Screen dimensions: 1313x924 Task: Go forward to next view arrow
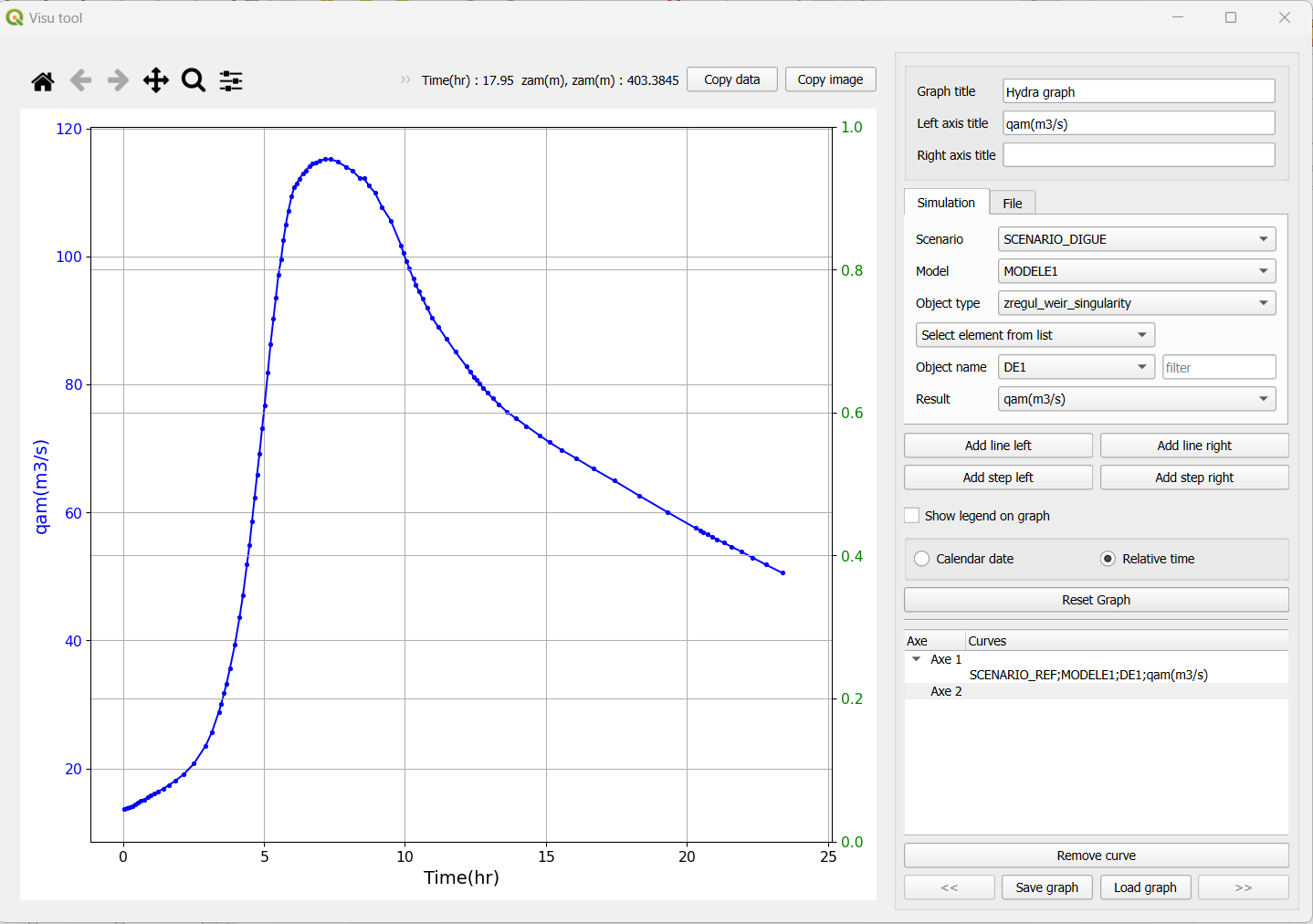tap(118, 80)
